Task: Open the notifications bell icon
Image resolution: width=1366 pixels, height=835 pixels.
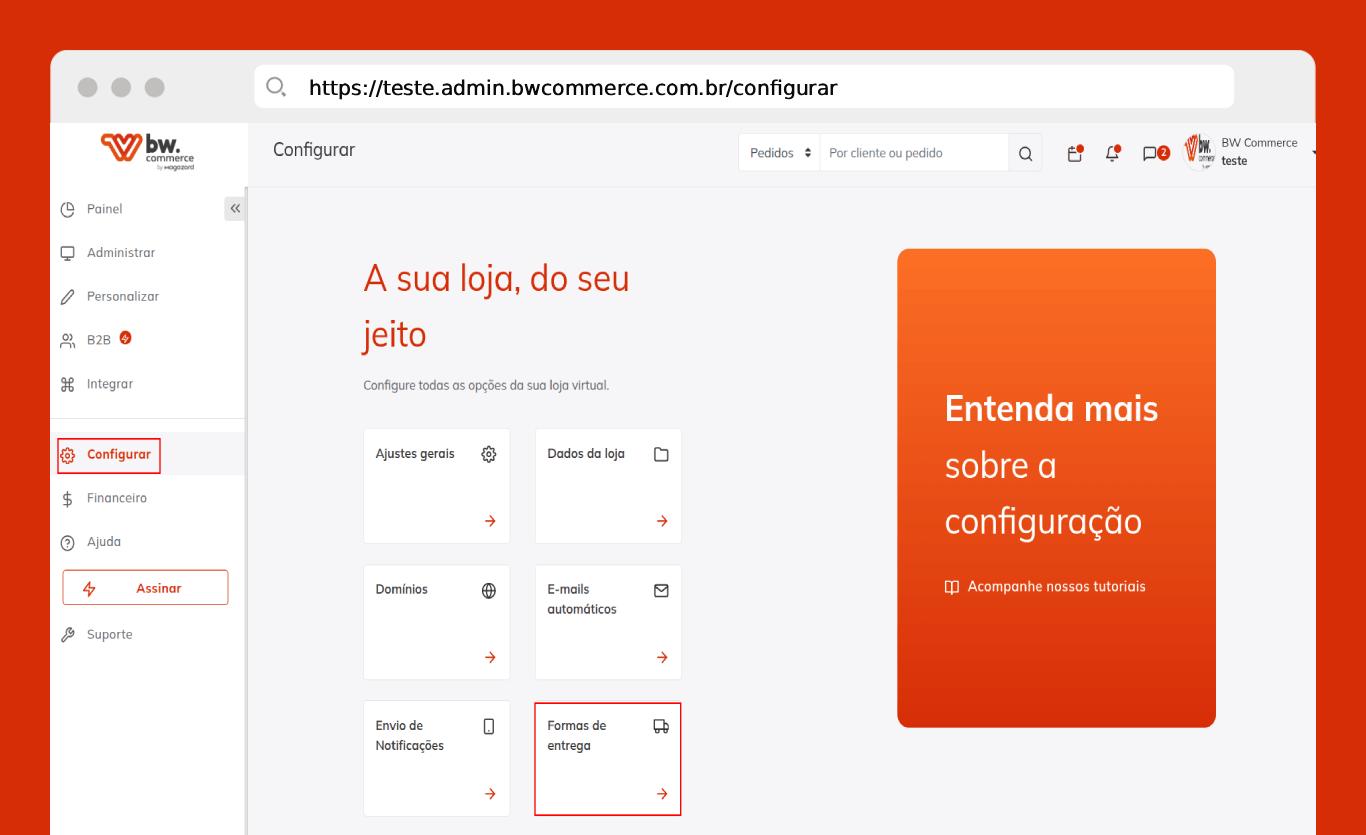Action: tap(1112, 153)
